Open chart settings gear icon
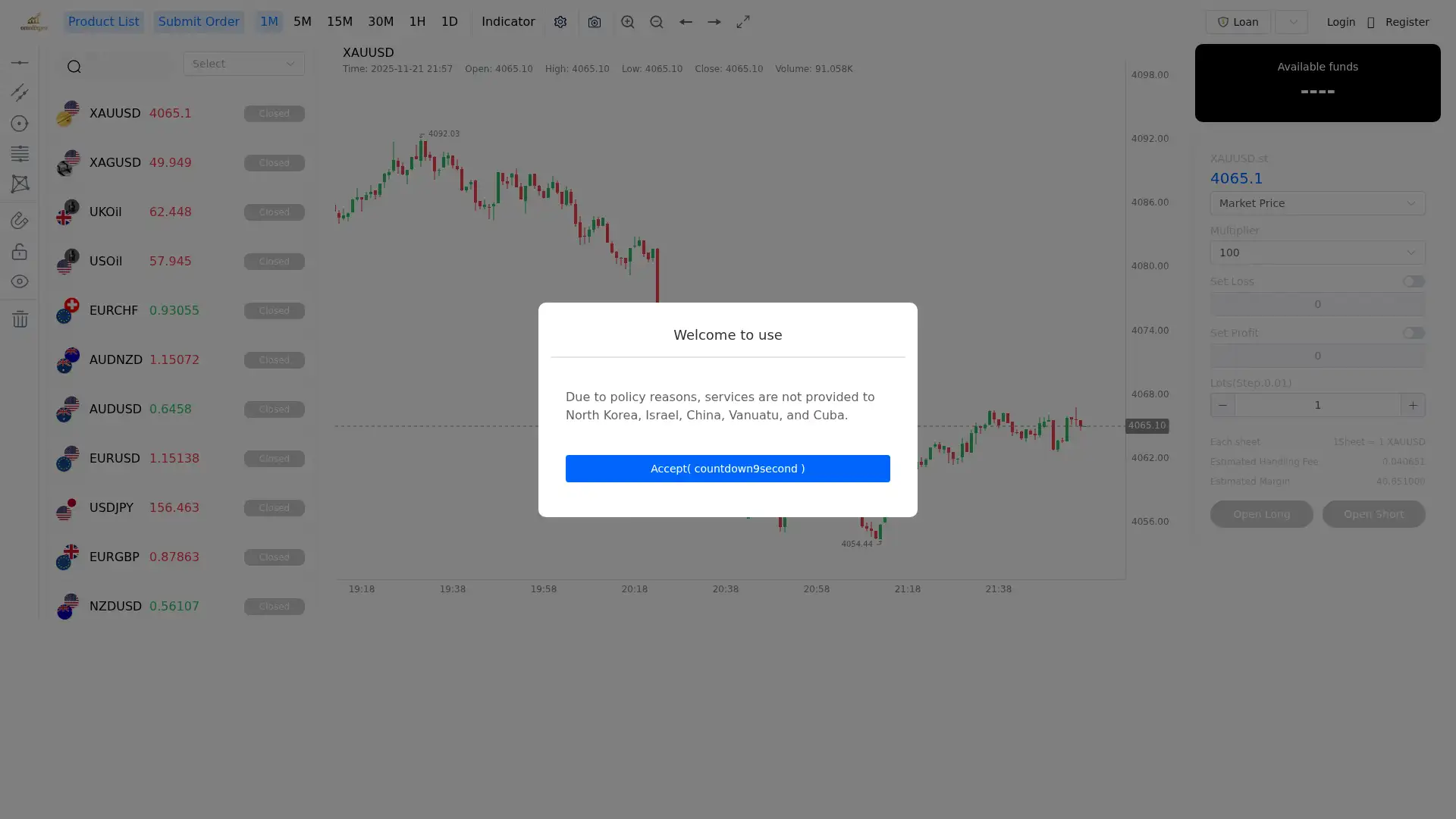The width and height of the screenshot is (1456, 819). (560, 23)
